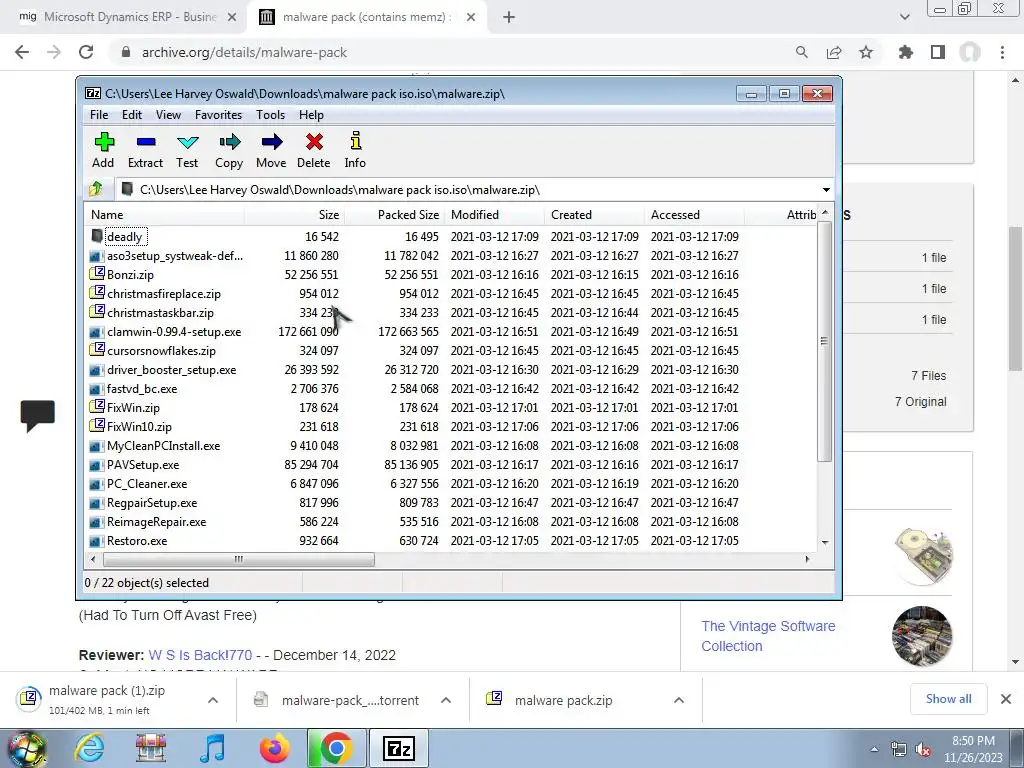Click the archive.org URL address field
Viewport: 1024px width, 768px height.
click(244, 52)
